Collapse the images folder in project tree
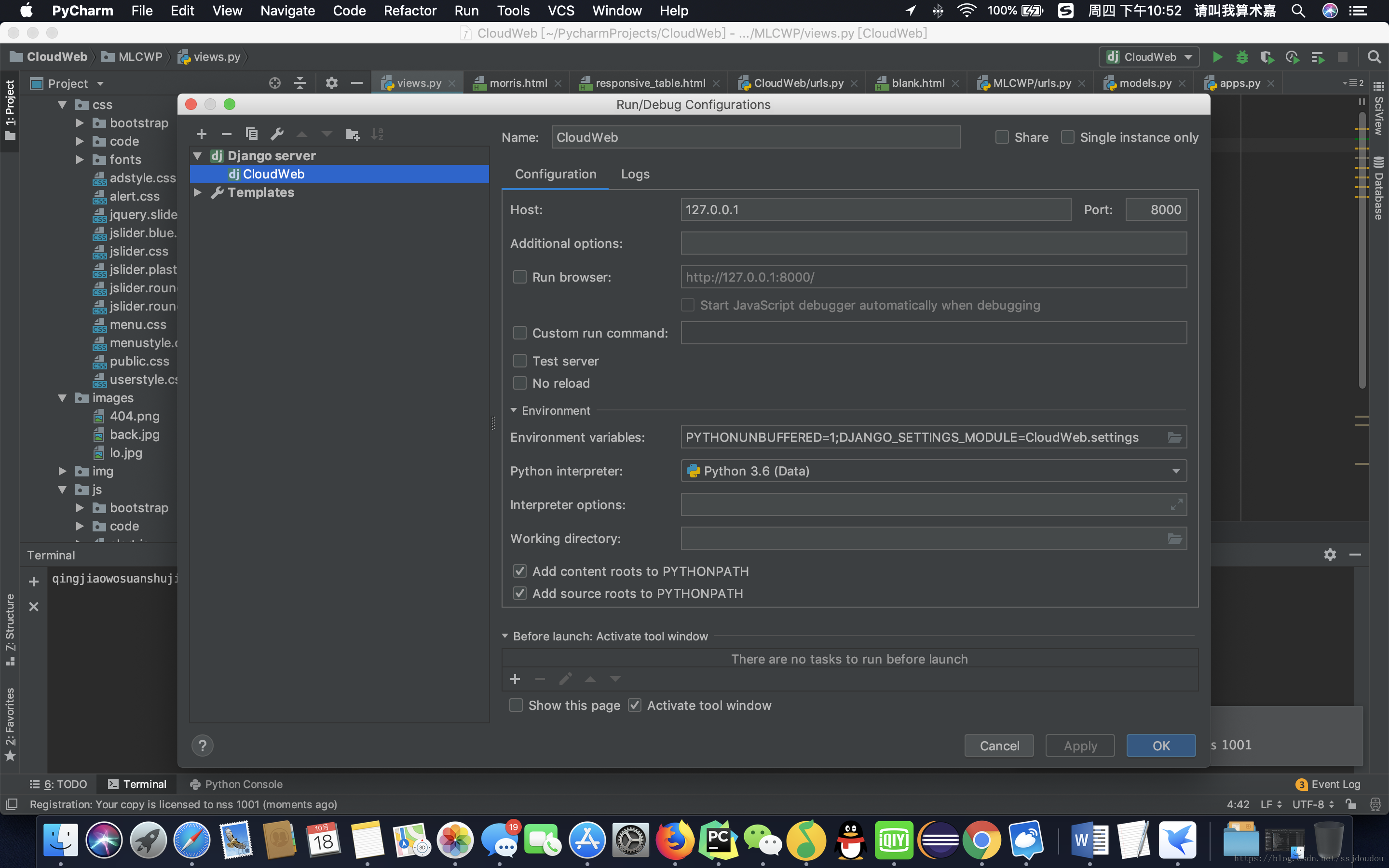Image resolution: width=1389 pixels, height=868 pixels. pos(62,398)
